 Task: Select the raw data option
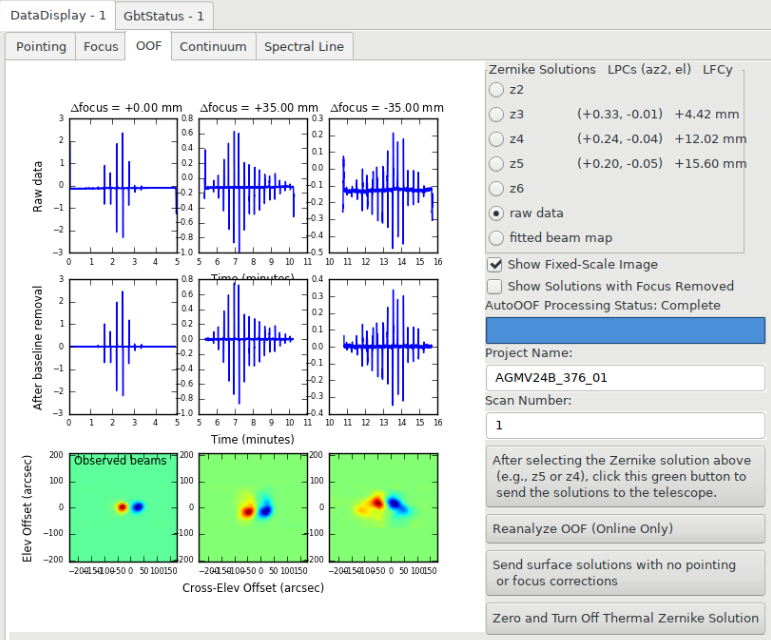pyautogui.click(x=497, y=213)
